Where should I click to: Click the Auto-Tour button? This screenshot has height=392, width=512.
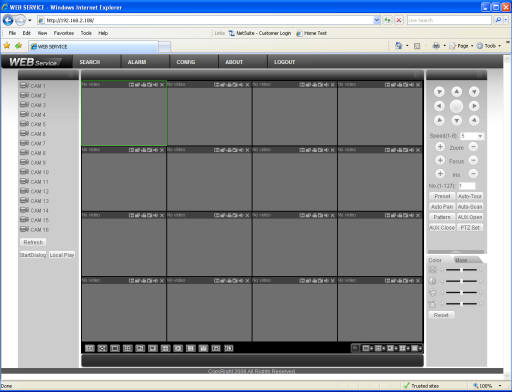tap(470, 196)
